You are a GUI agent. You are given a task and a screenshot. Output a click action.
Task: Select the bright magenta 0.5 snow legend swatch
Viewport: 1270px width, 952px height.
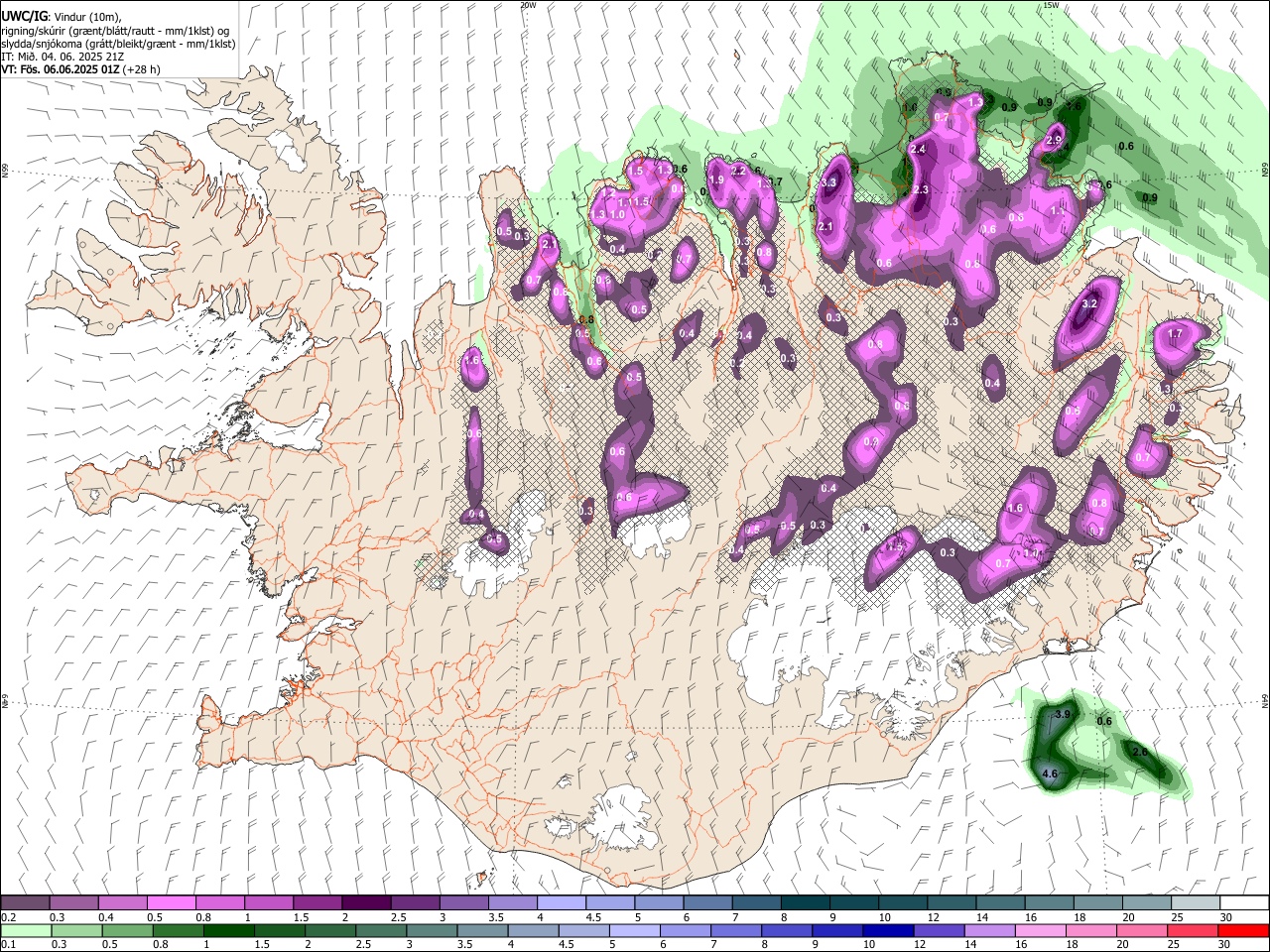coord(171,902)
